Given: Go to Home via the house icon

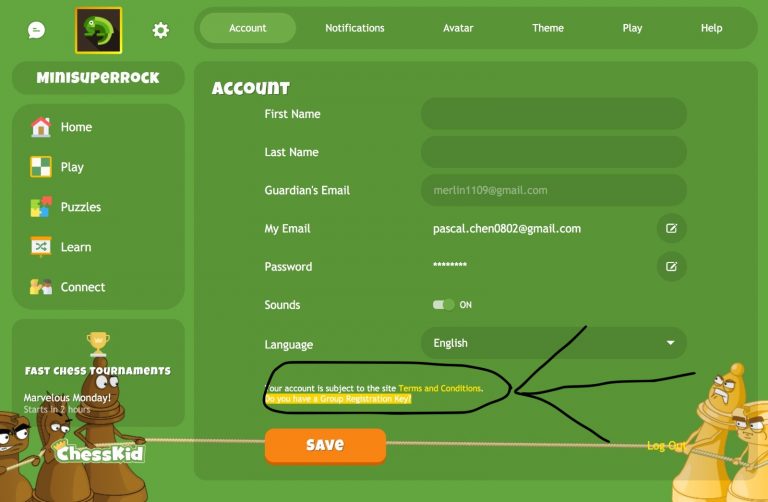Looking at the screenshot, I should tap(41, 127).
